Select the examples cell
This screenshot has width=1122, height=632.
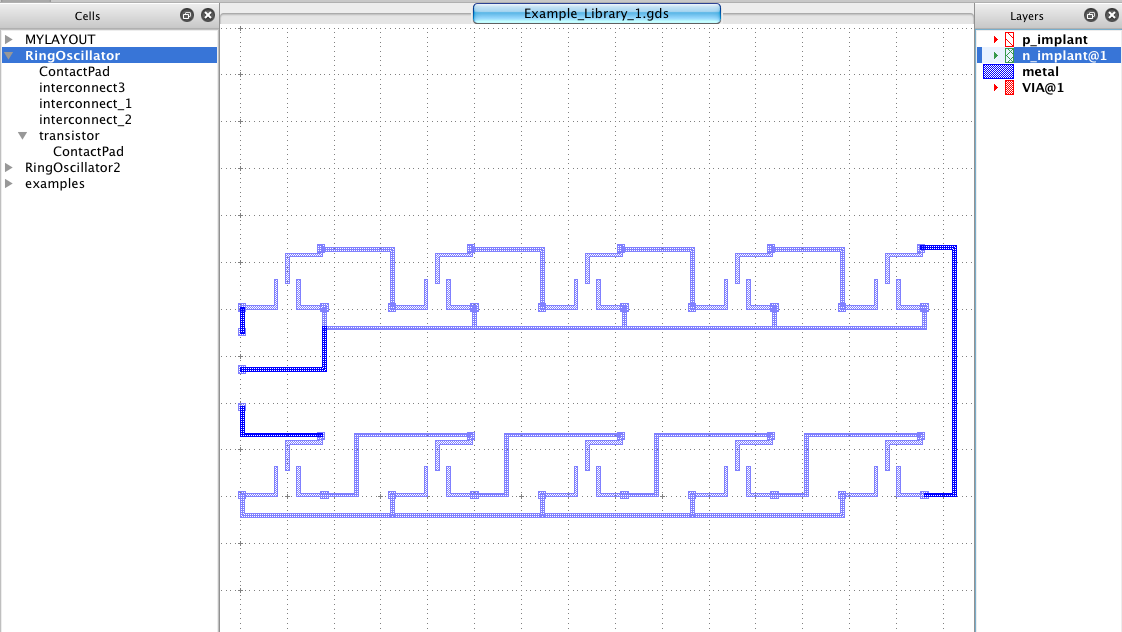pos(54,183)
